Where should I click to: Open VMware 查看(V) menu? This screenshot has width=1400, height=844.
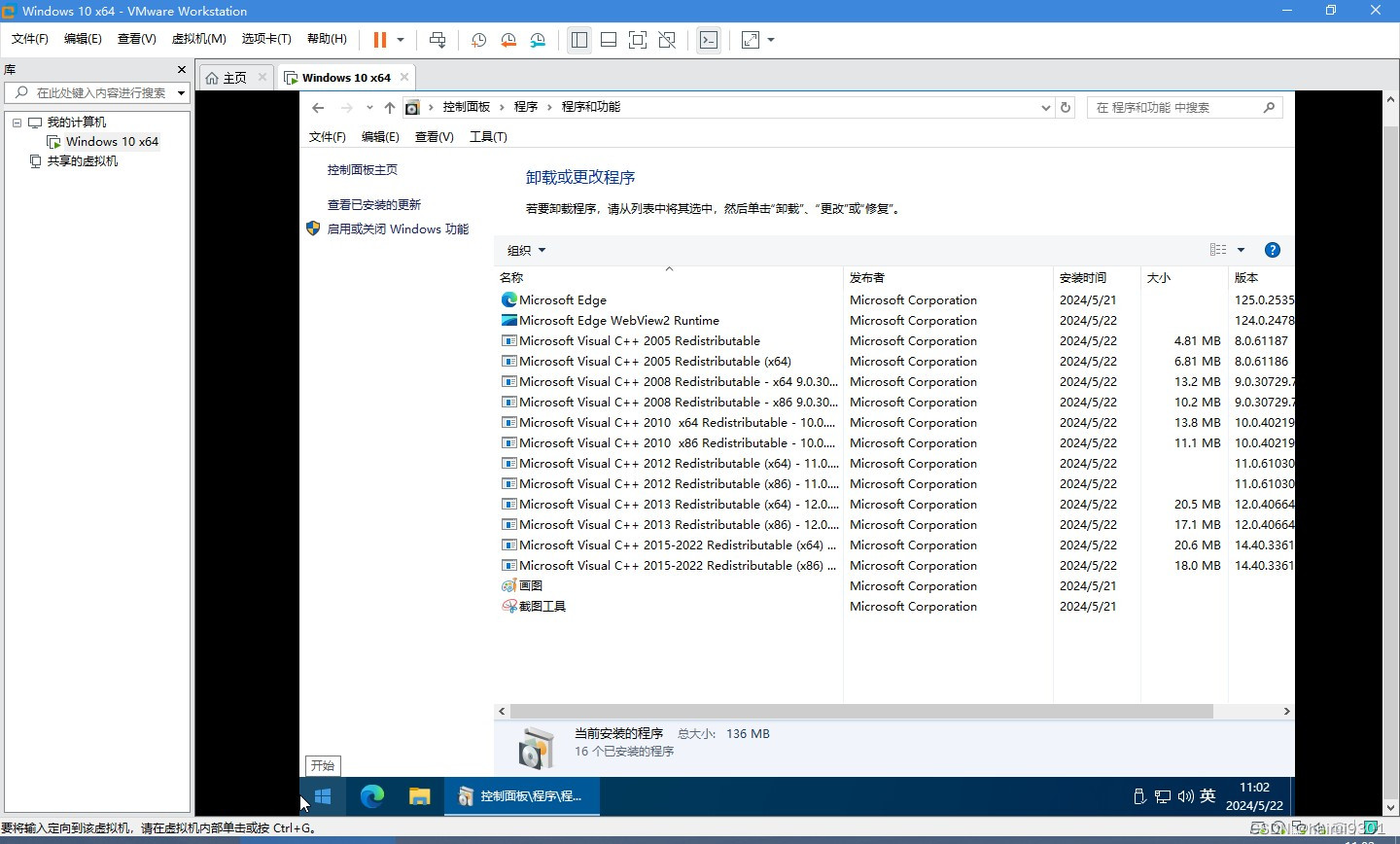coord(136,39)
